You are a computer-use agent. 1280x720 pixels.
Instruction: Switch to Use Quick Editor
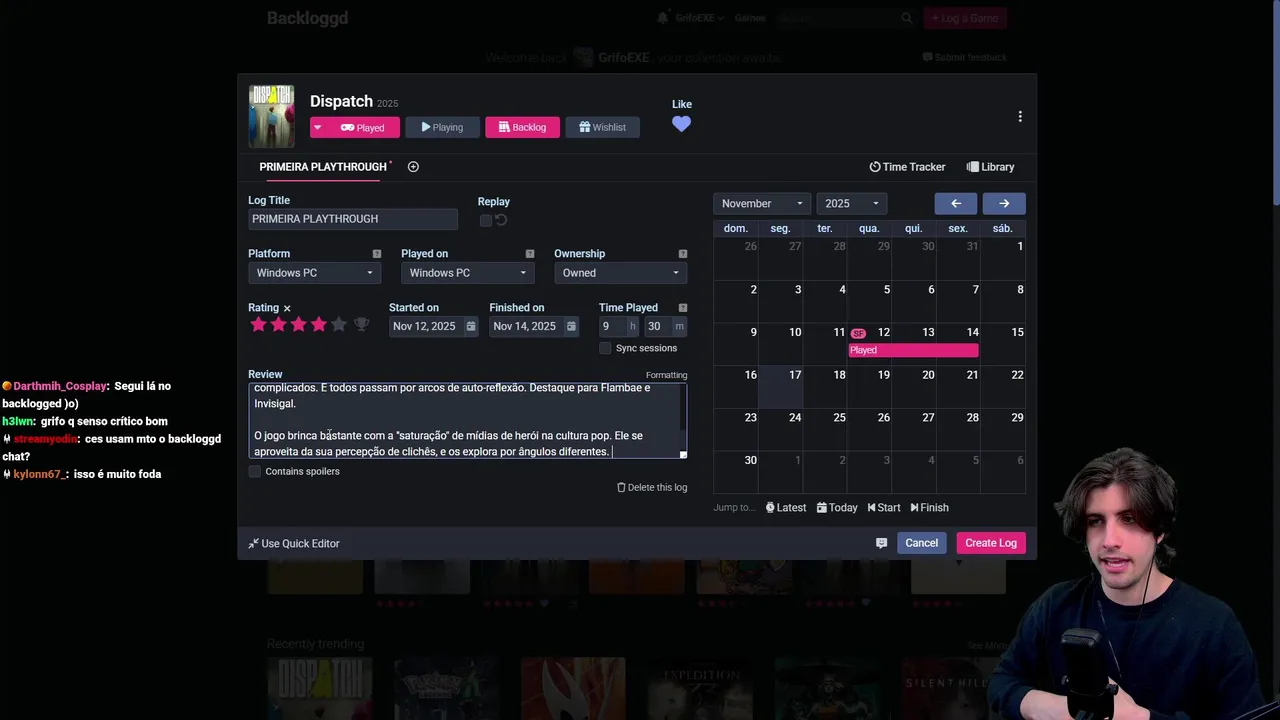pos(294,543)
